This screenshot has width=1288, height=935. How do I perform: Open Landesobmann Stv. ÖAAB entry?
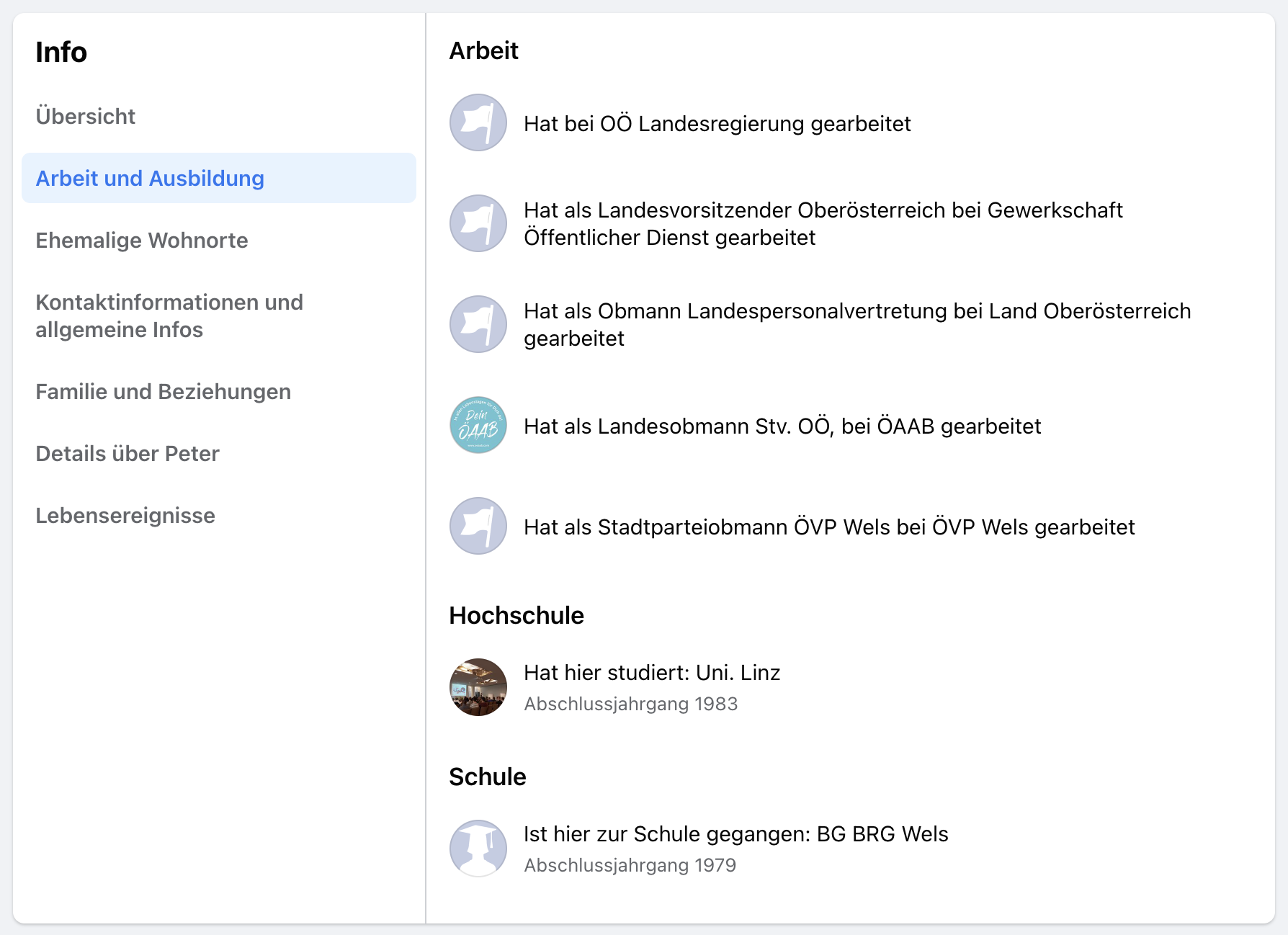782,426
